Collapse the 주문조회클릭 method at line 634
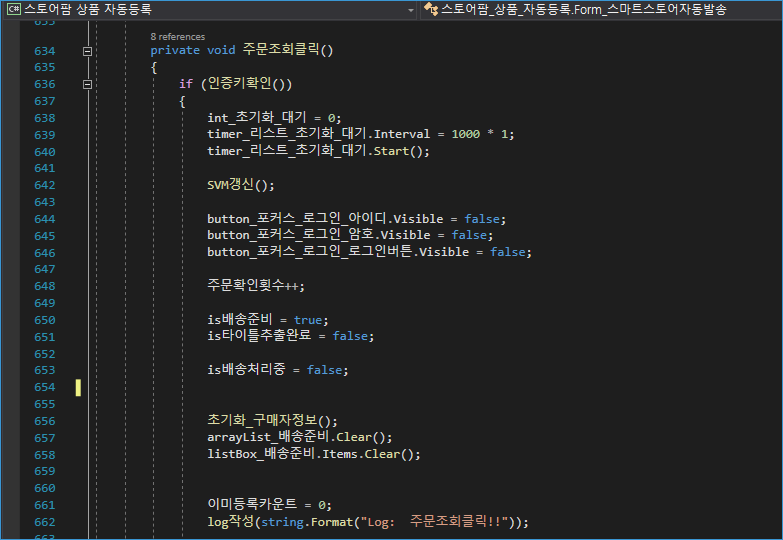 pos(87,51)
